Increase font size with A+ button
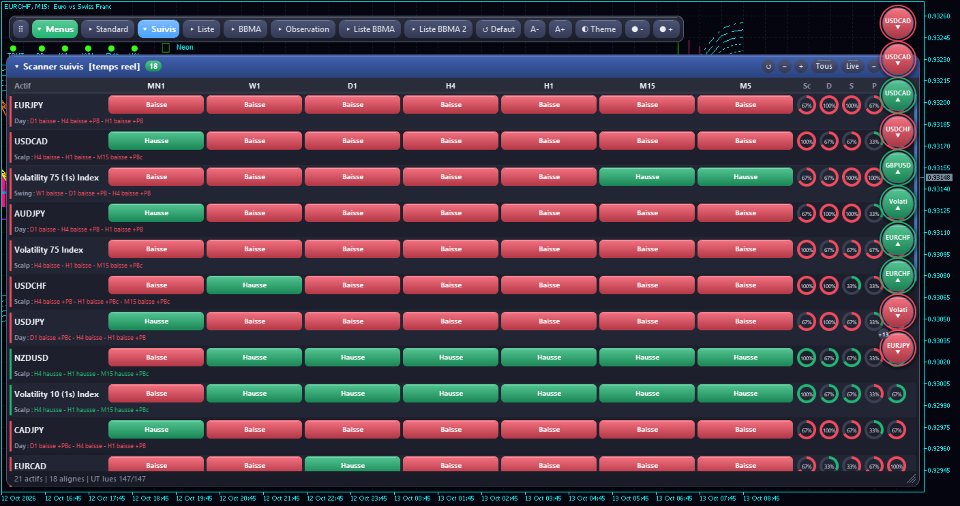This screenshot has height=506, width=960. point(560,29)
